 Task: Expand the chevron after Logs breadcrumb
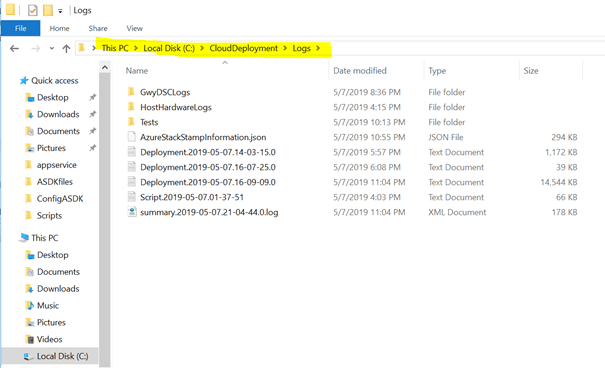(x=318, y=48)
